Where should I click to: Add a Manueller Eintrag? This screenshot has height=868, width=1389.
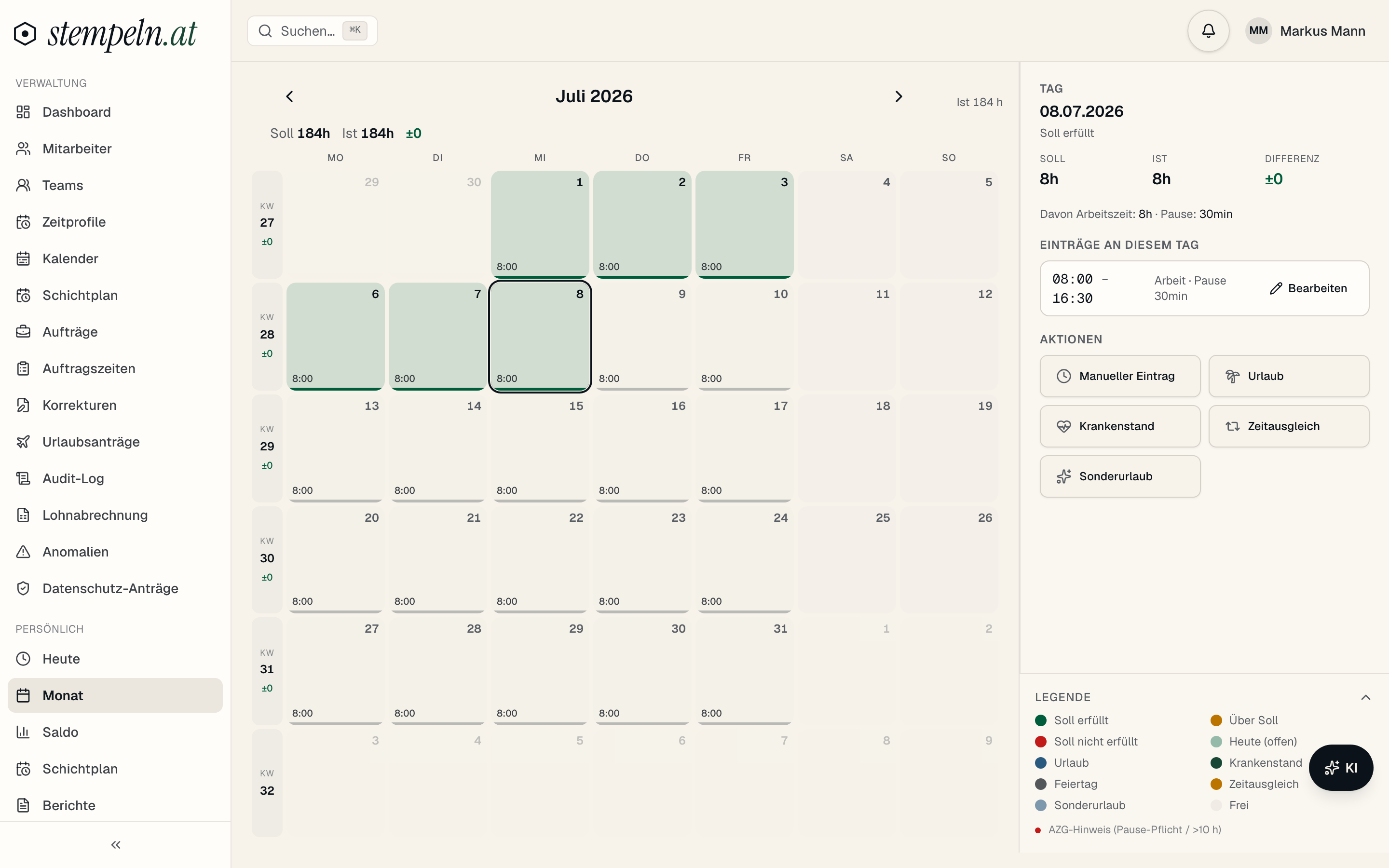point(1120,376)
